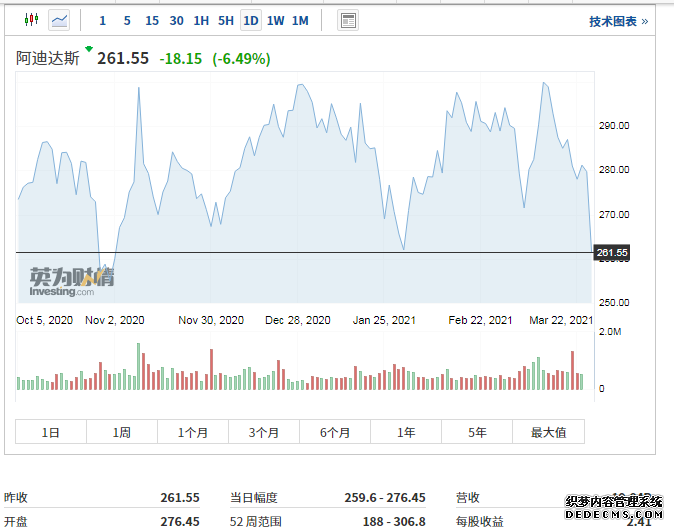
Task: Show the 1周 time range
Action: coord(122,432)
